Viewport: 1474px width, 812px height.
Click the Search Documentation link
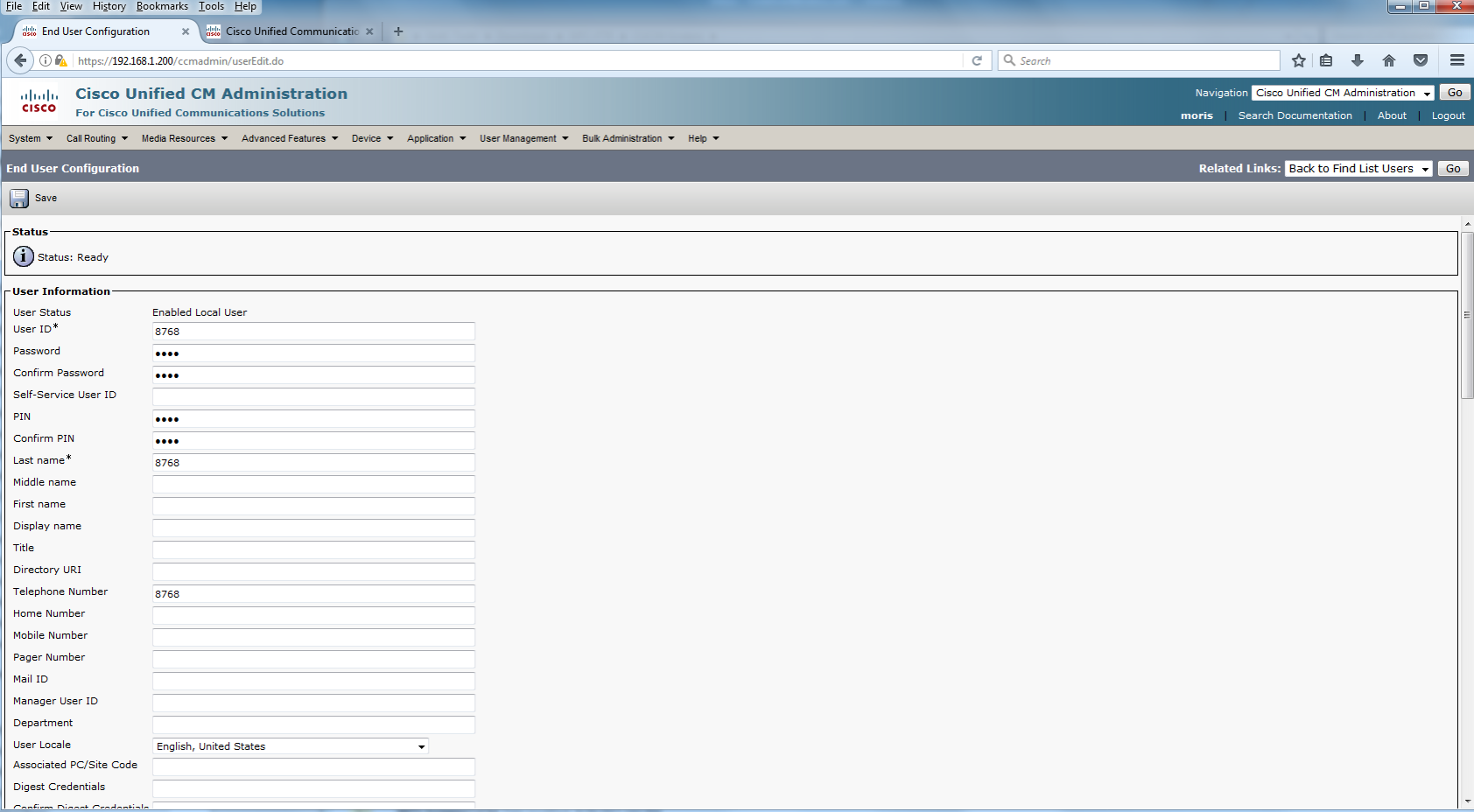(1295, 115)
